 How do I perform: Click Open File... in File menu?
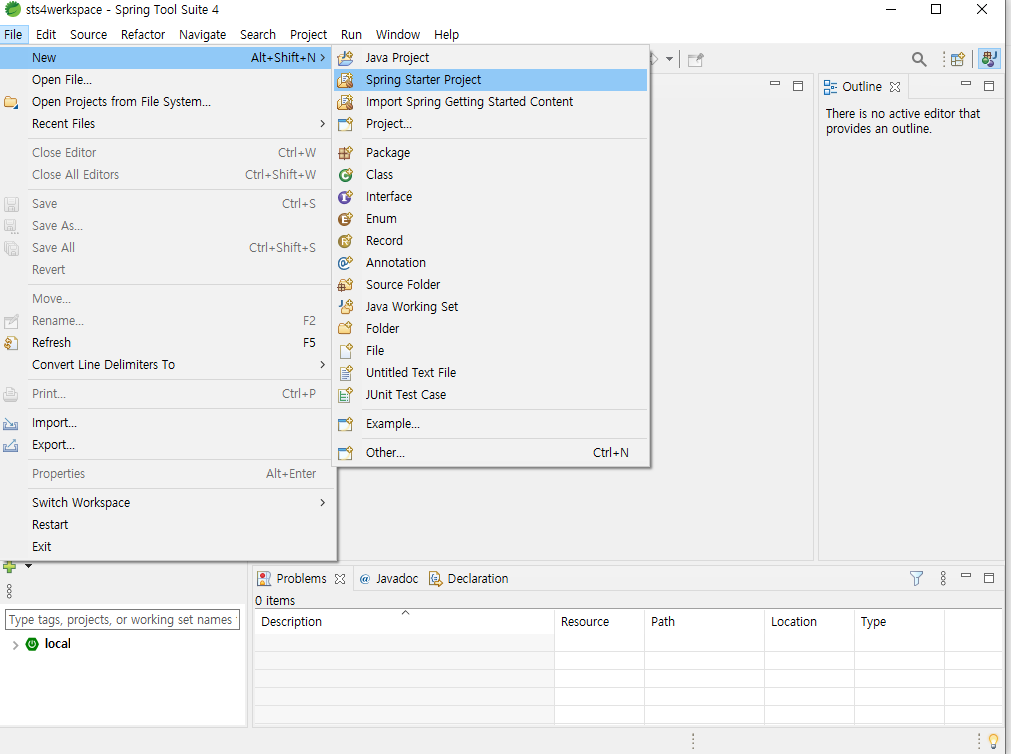click(166, 80)
